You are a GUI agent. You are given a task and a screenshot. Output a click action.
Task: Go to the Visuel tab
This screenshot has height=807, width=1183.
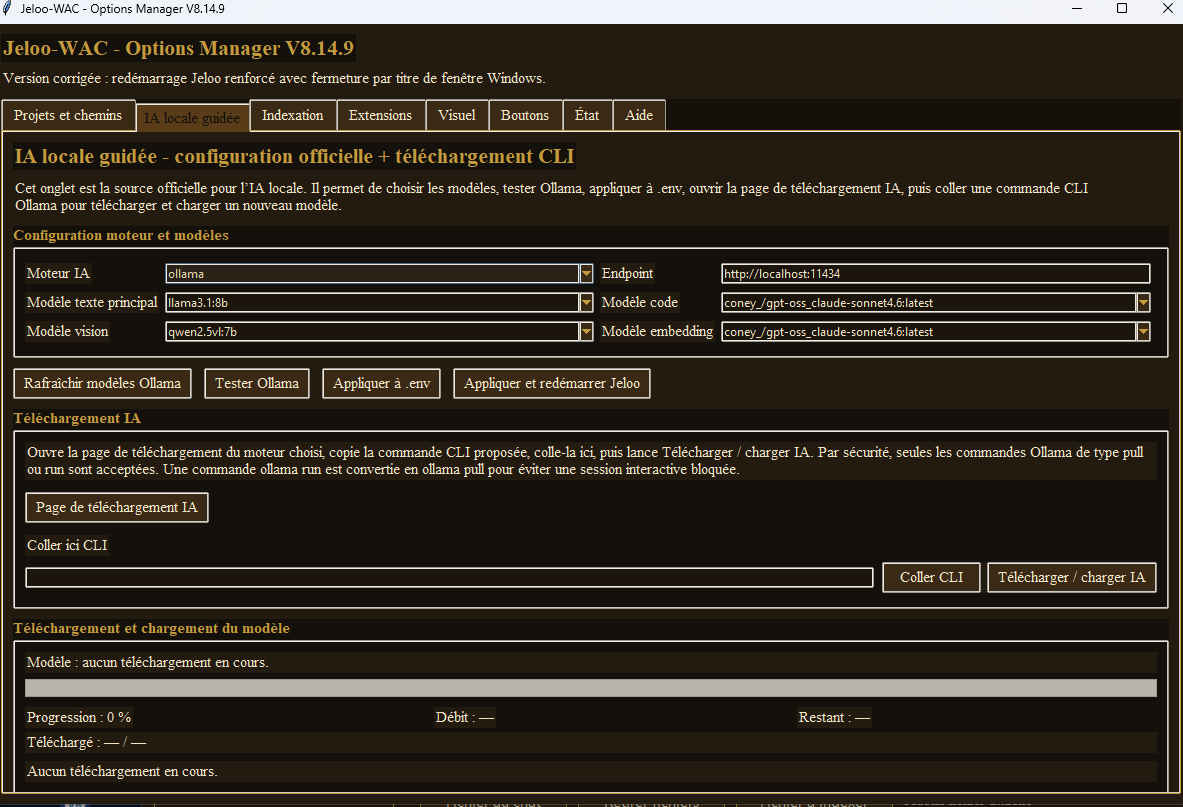click(456, 115)
